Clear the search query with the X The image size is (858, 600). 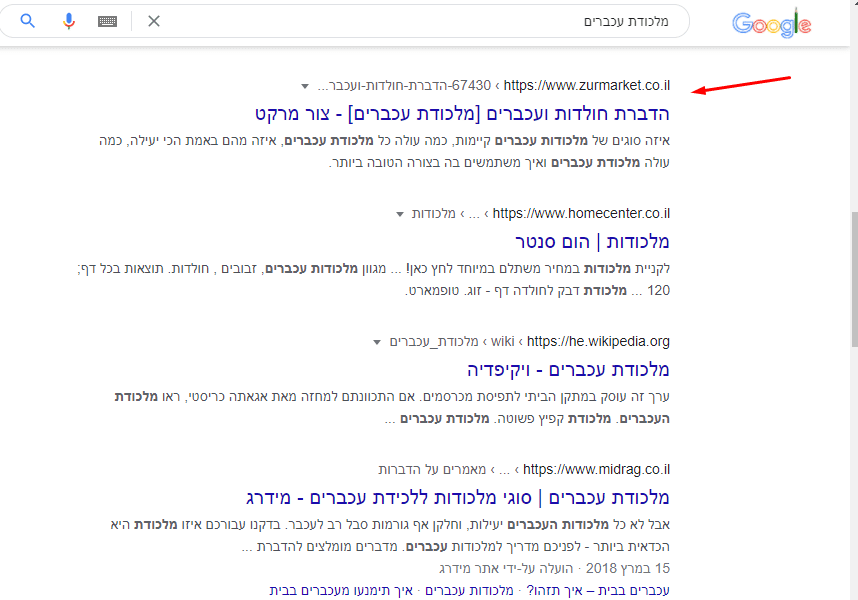(x=154, y=21)
